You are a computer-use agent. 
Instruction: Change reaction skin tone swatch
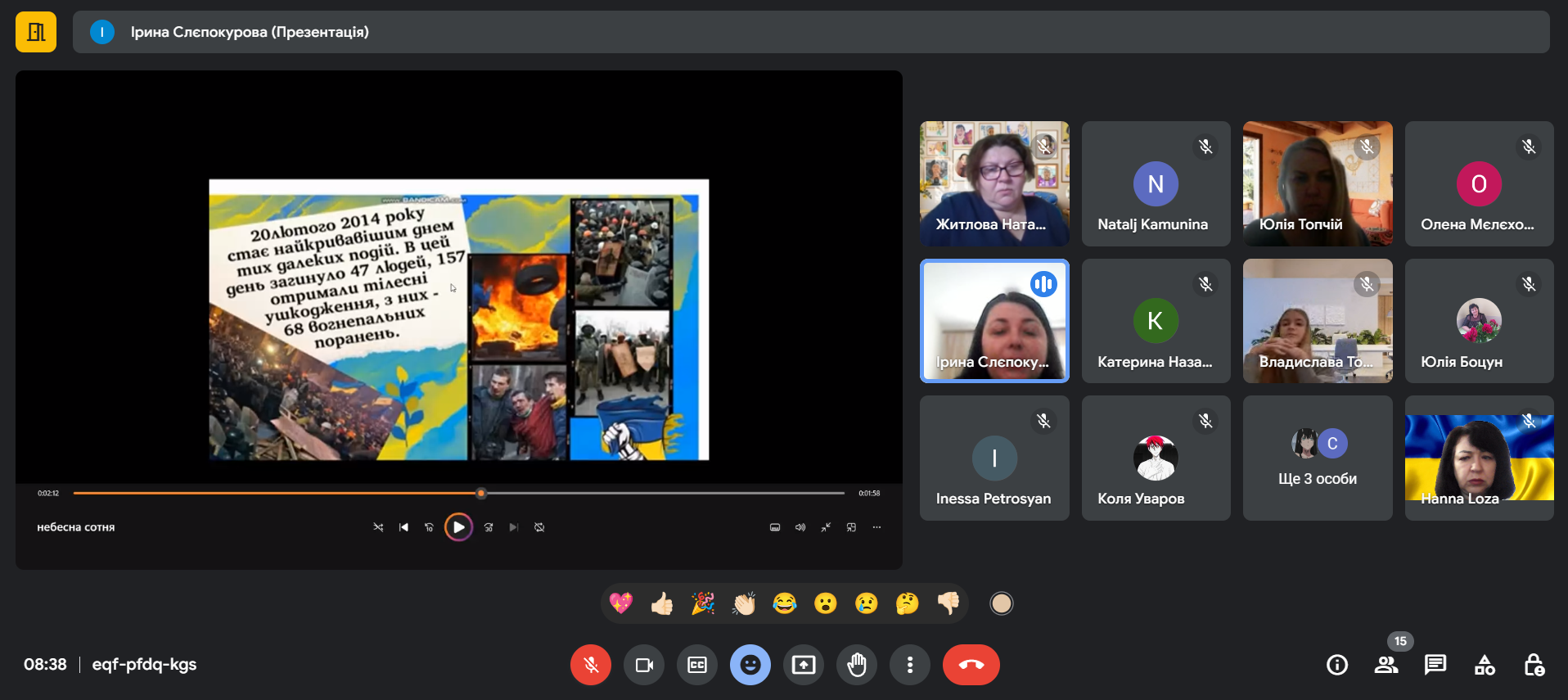pyautogui.click(x=1001, y=604)
